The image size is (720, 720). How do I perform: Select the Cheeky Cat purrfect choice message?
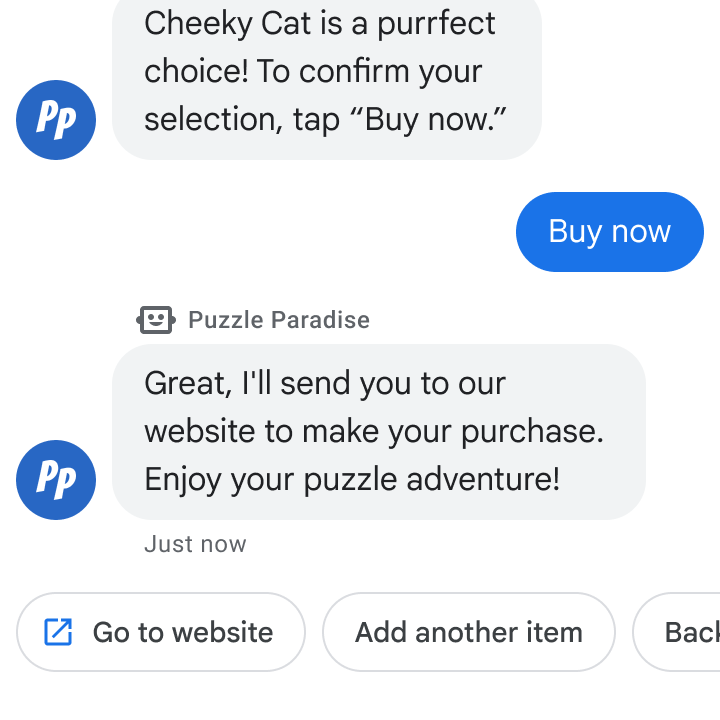tap(326, 72)
